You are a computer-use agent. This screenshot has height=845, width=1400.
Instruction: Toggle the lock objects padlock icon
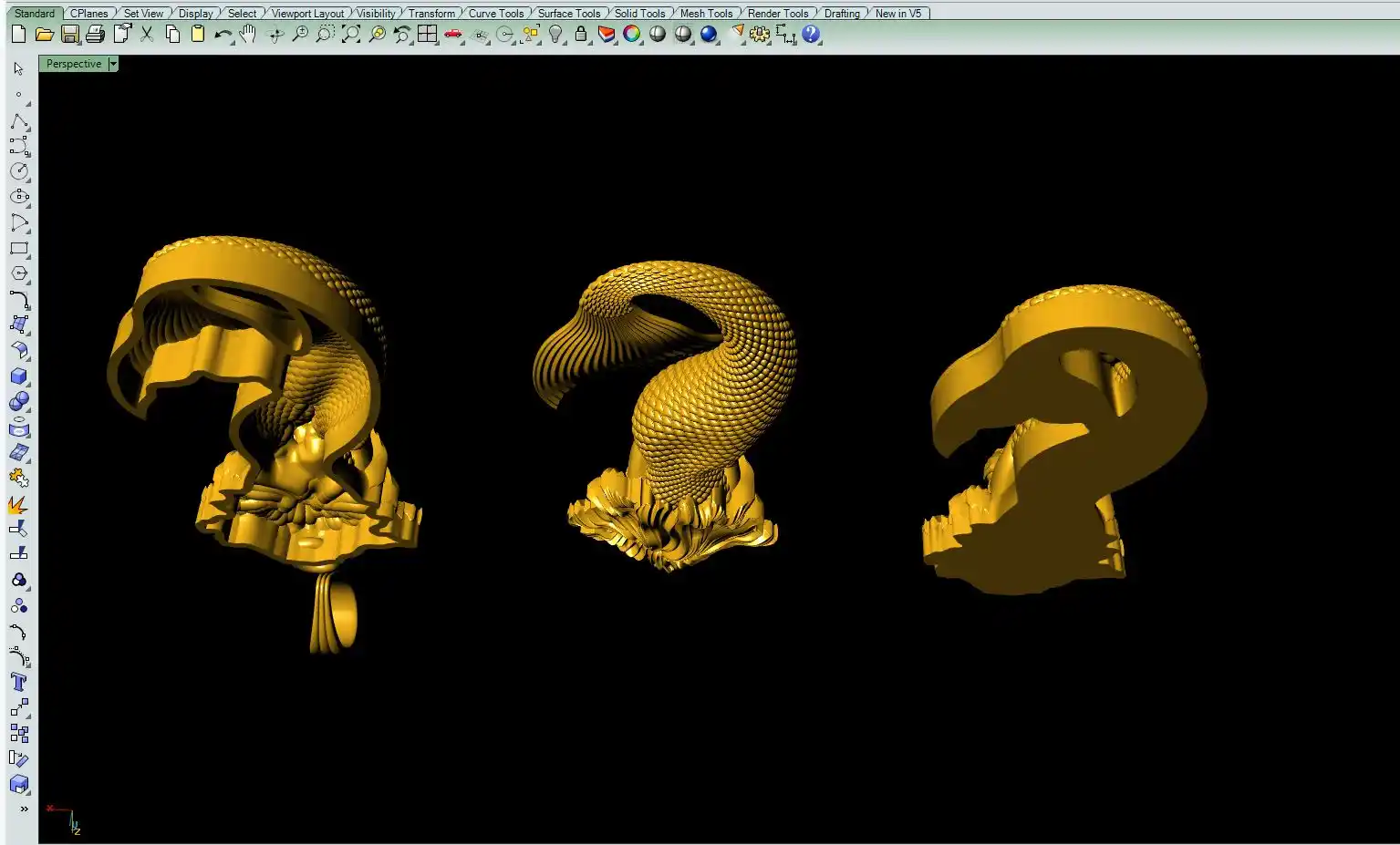580,35
